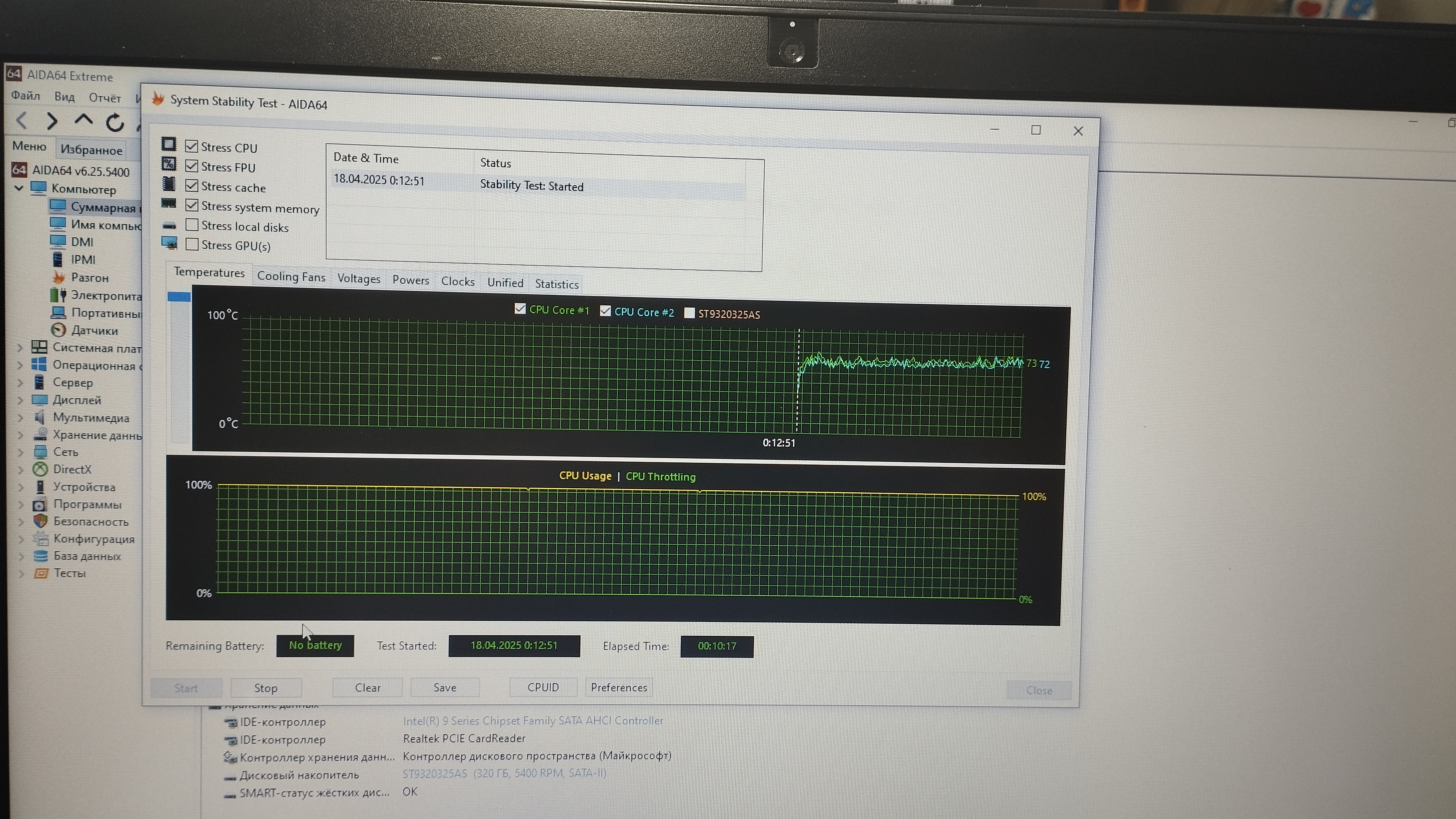Select the Датчики sensor item
The image size is (1456, 819).
[x=94, y=330]
